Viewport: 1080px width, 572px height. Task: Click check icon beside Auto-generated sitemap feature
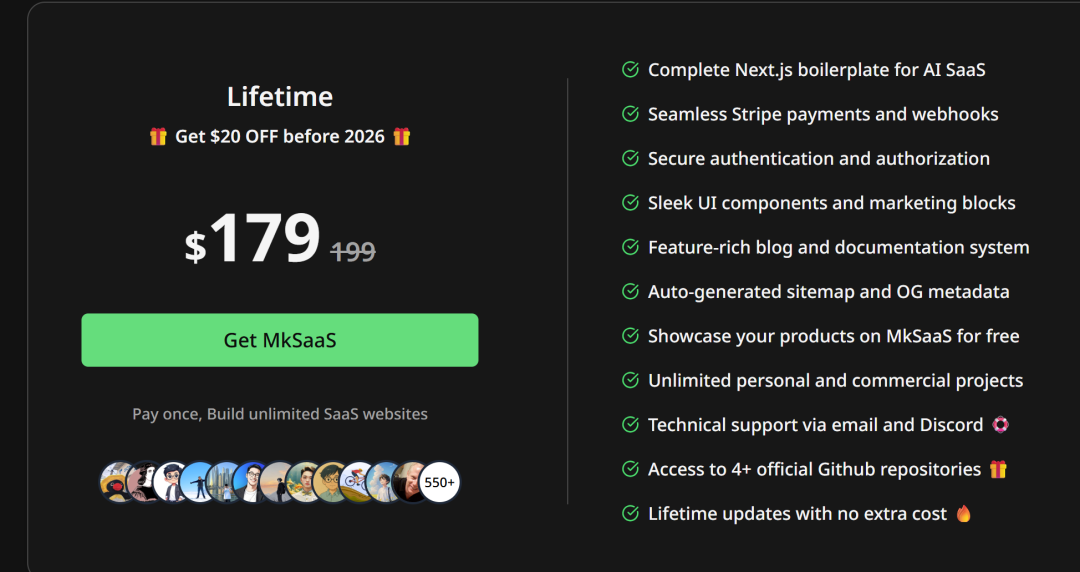[x=630, y=292]
